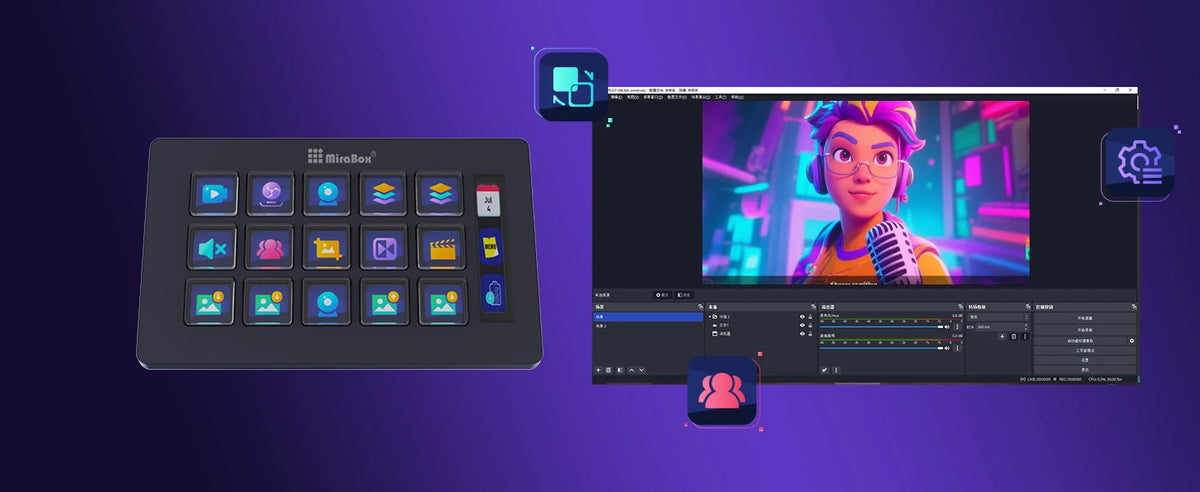Toggle lock on the browser source
Image resolution: width=1200 pixels, height=492 pixels.
pyautogui.click(x=810, y=334)
